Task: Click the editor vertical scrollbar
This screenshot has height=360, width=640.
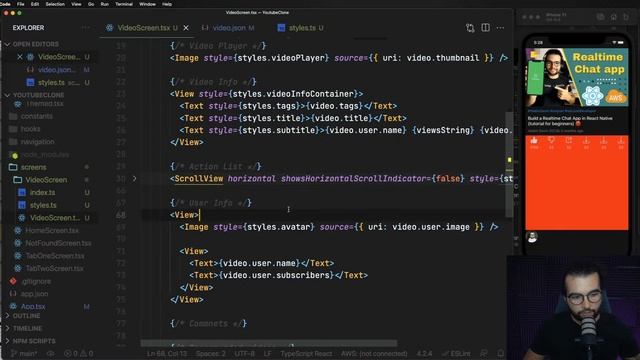Action: tap(509, 164)
